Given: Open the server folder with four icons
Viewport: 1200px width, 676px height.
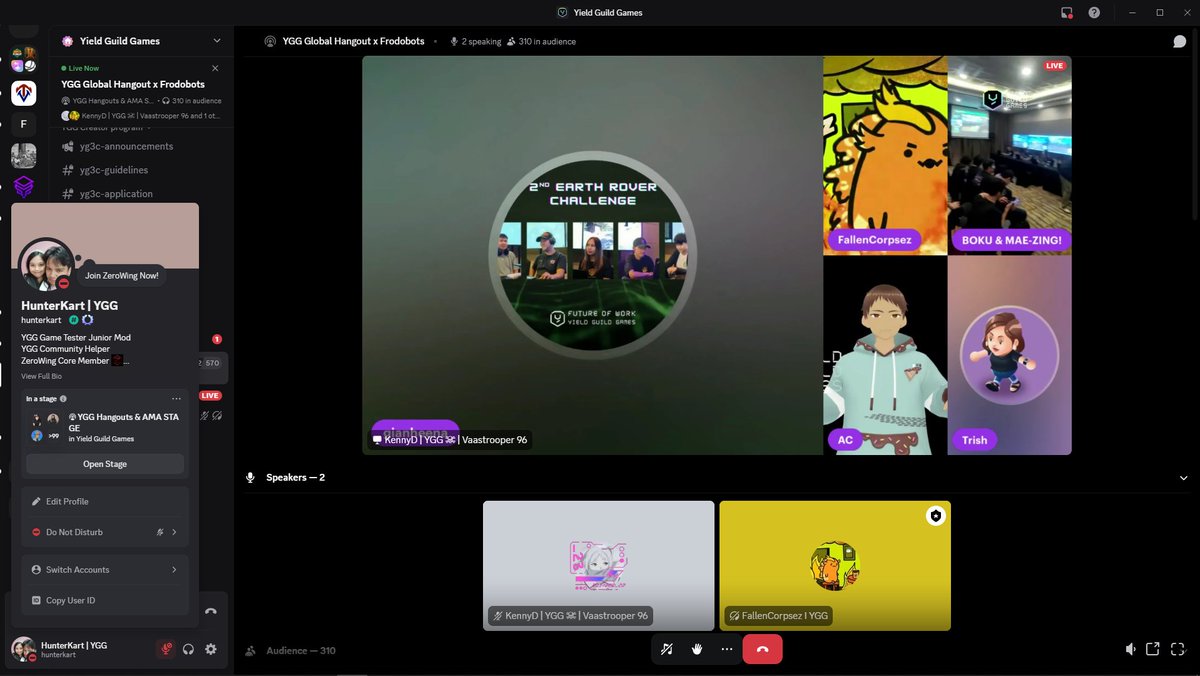Looking at the screenshot, I should coord(24,59).
